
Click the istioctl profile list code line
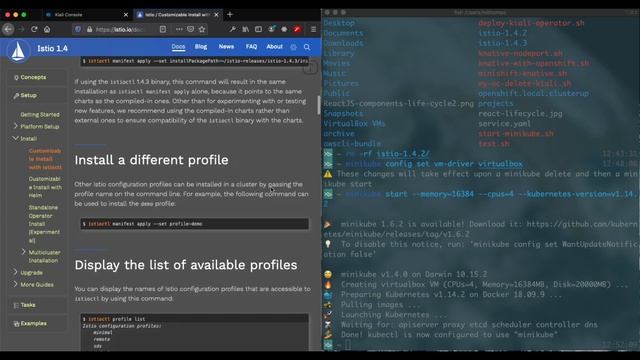114,319
